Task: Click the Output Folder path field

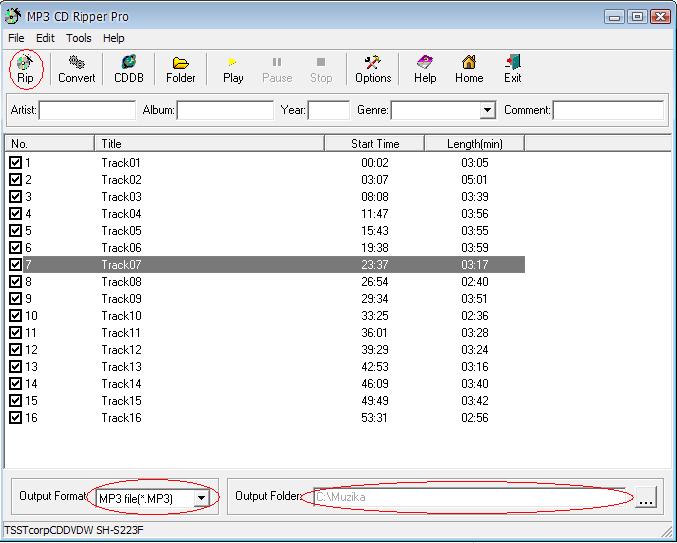Action: point(470,497)
